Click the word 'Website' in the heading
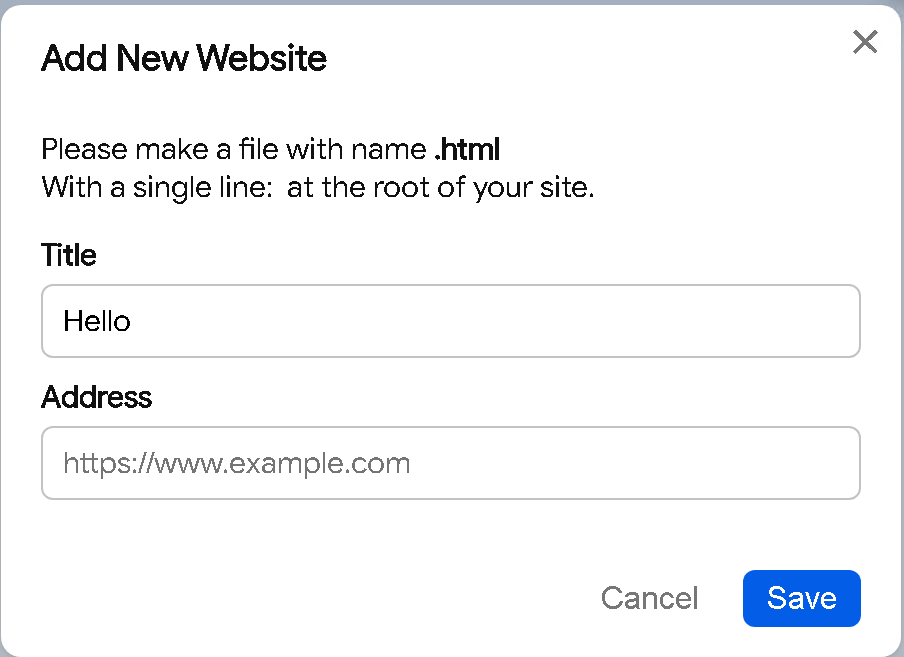904x657 pixels. coord(262,58)
